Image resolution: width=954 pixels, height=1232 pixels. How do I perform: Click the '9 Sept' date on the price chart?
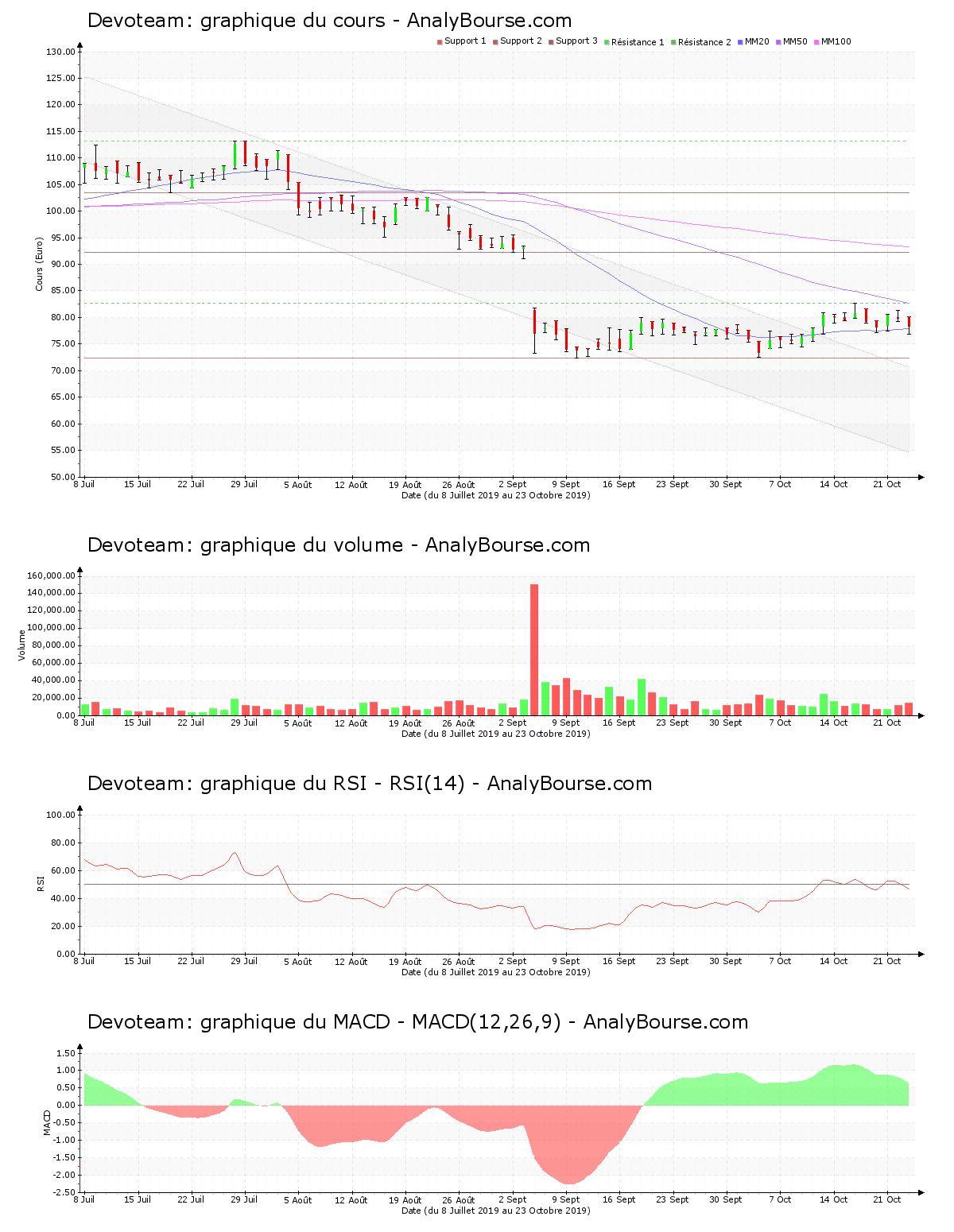point(566,484)
